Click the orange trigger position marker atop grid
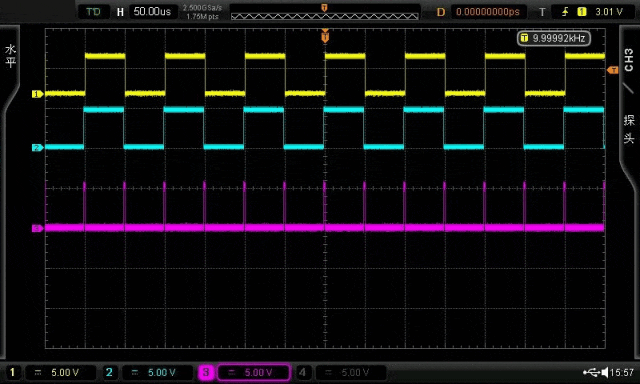The height and width of the screenshot is (384, 640). (325, 37)
